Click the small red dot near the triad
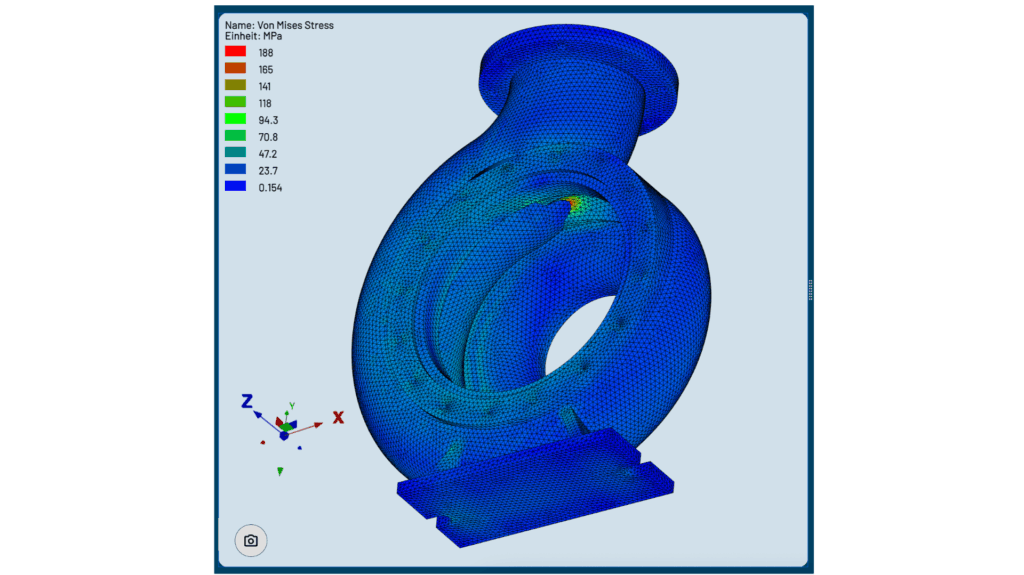Viewport: 1024px width, 575px height. tap(262, 441)
